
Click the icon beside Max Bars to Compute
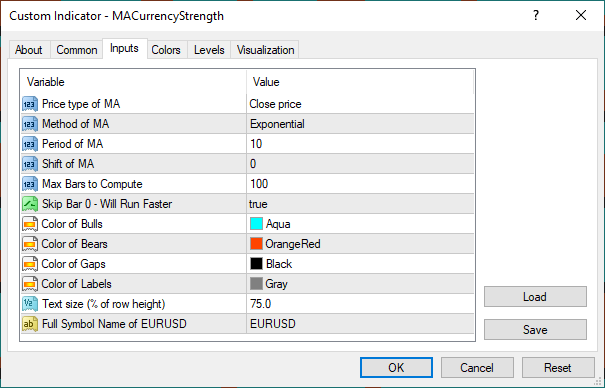(30, 184)
